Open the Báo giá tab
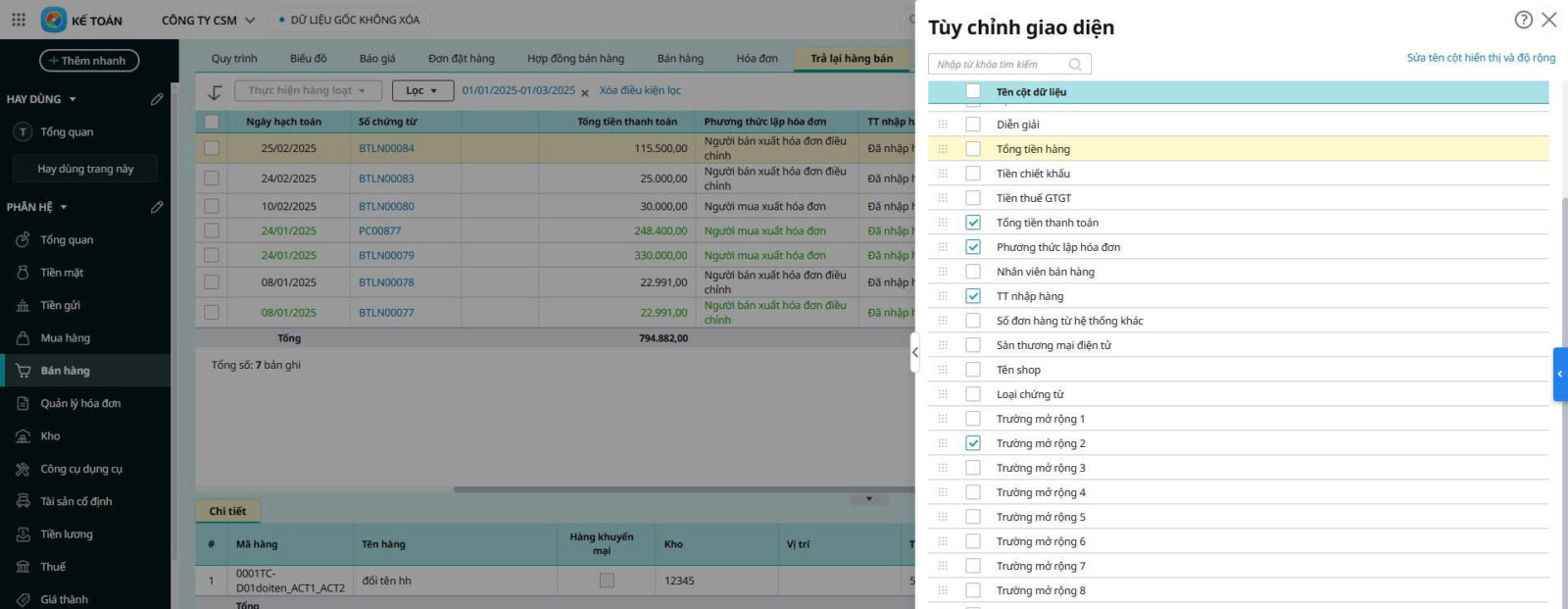1568x609 pixels. pos(377,59)
